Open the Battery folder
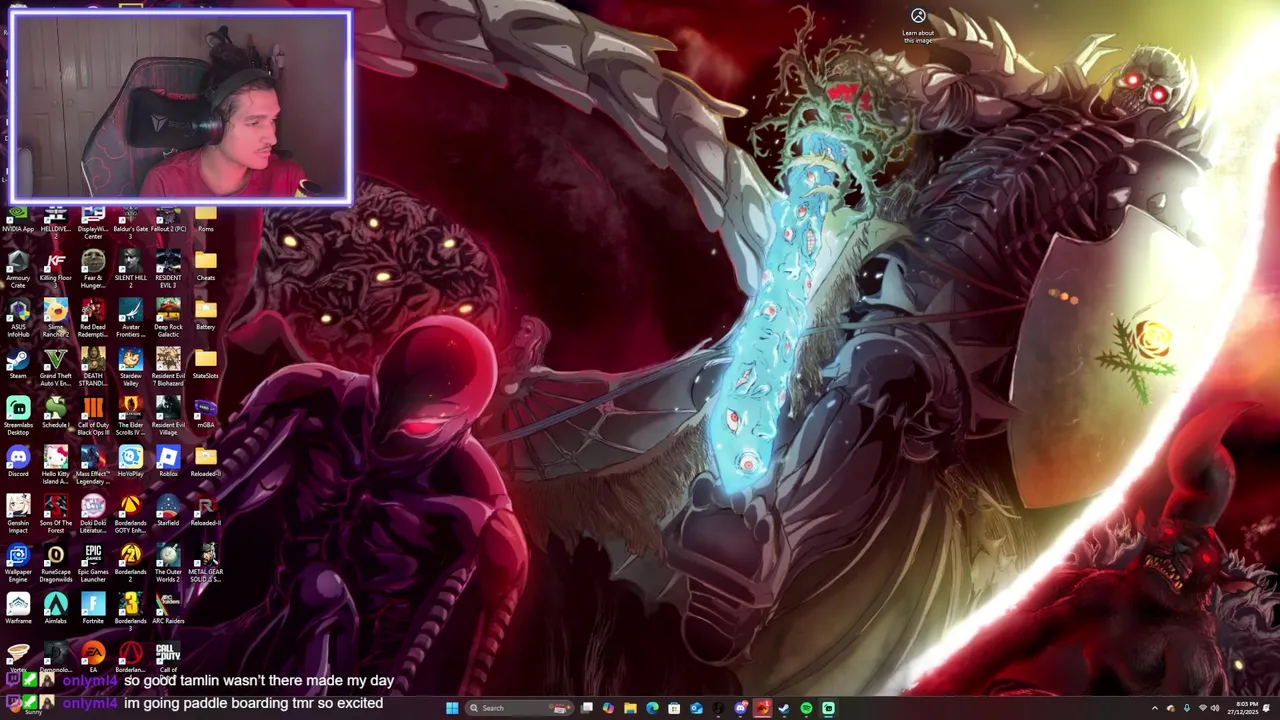The width and height of the screenshot is (1280, 720). coord(205,315)
